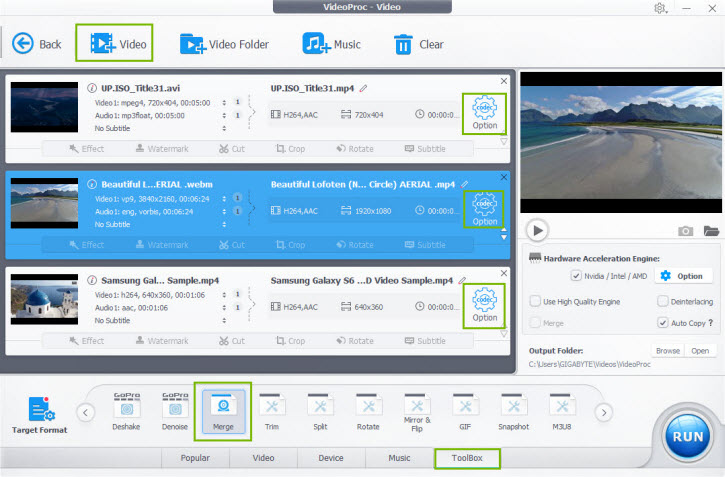Screen dimensions: 725x477
Task: Toggle the Auto Copy checkbox
Action: coord(663,323)
